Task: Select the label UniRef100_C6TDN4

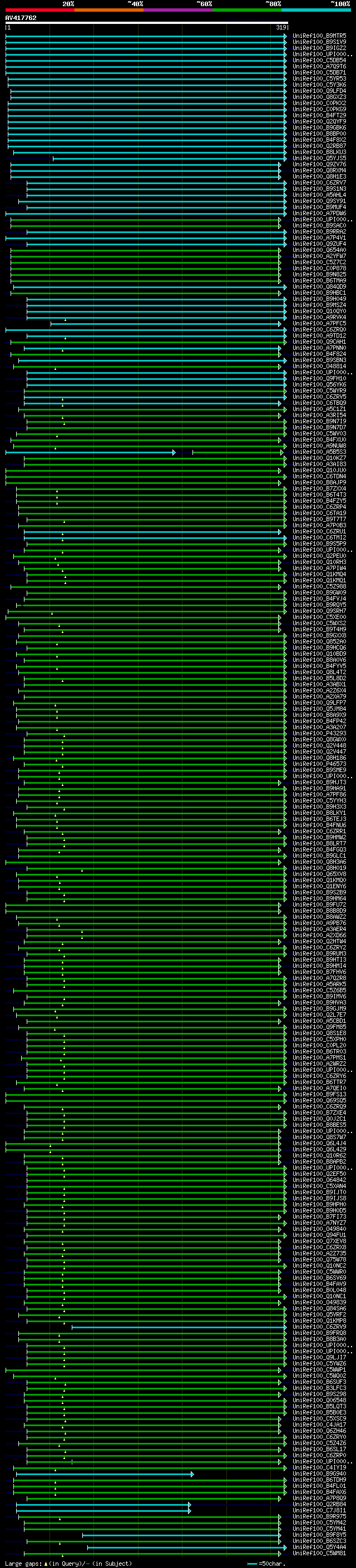Action: 319,476
